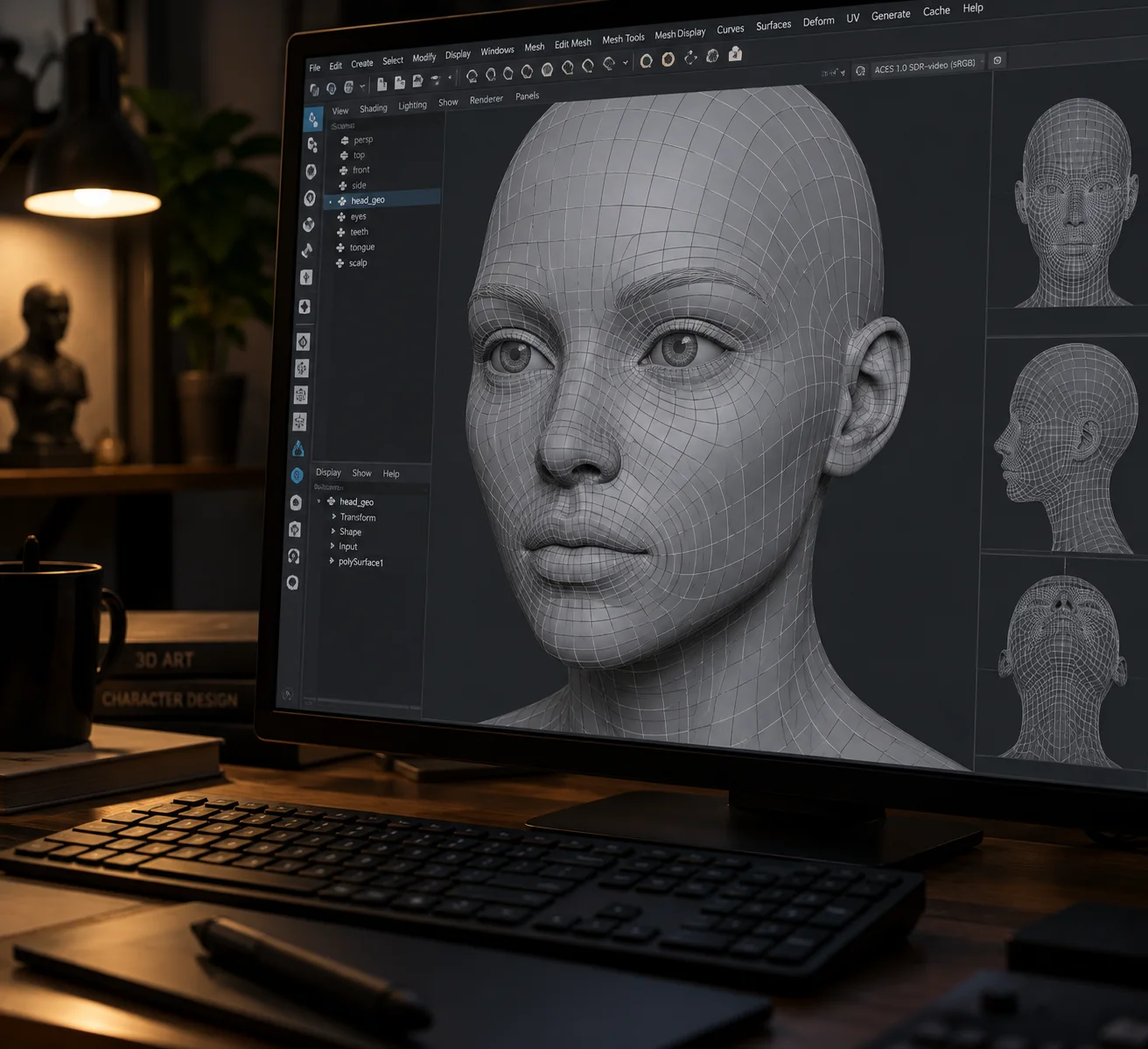Open the ACES 1.0 SDR-video color dropdown
The image size is (1148, 1049).
coord(928,65)
